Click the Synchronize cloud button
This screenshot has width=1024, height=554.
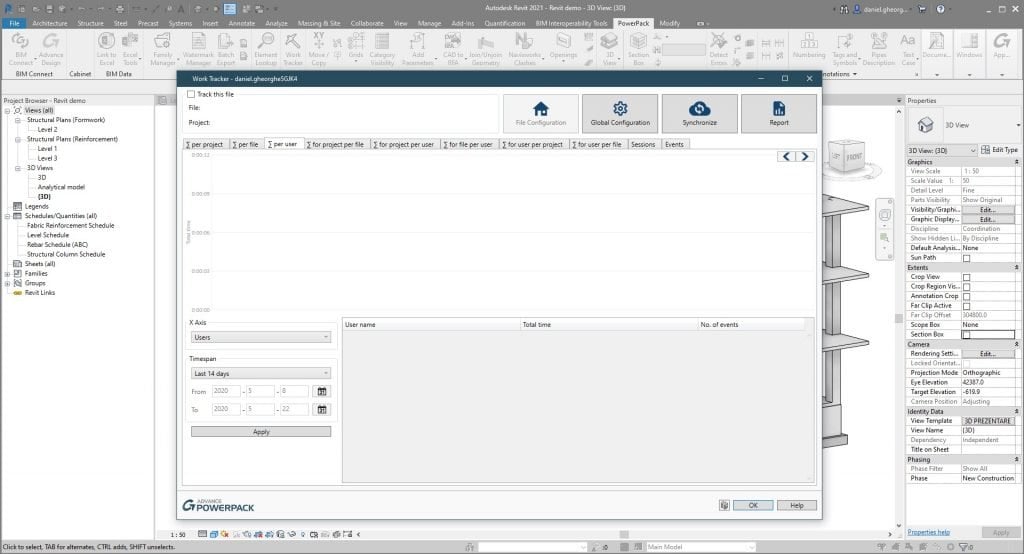(x=699, y=113)
